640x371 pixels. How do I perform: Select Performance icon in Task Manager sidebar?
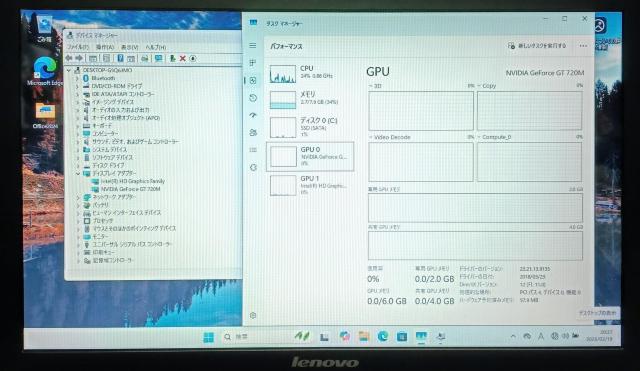(x=253, y=80)
